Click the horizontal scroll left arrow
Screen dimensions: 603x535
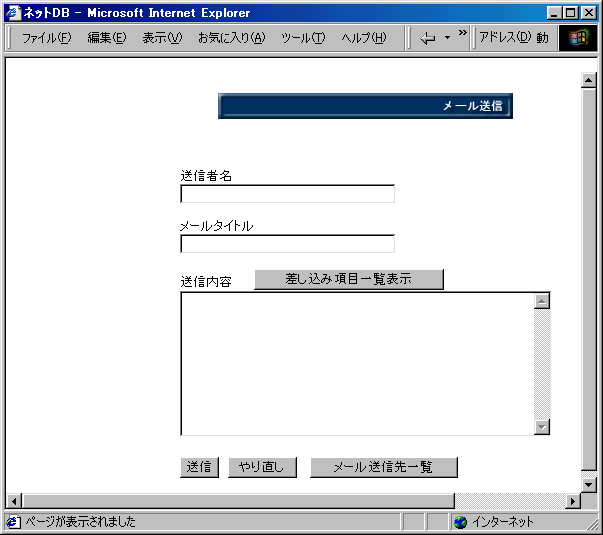coord(14,501)
